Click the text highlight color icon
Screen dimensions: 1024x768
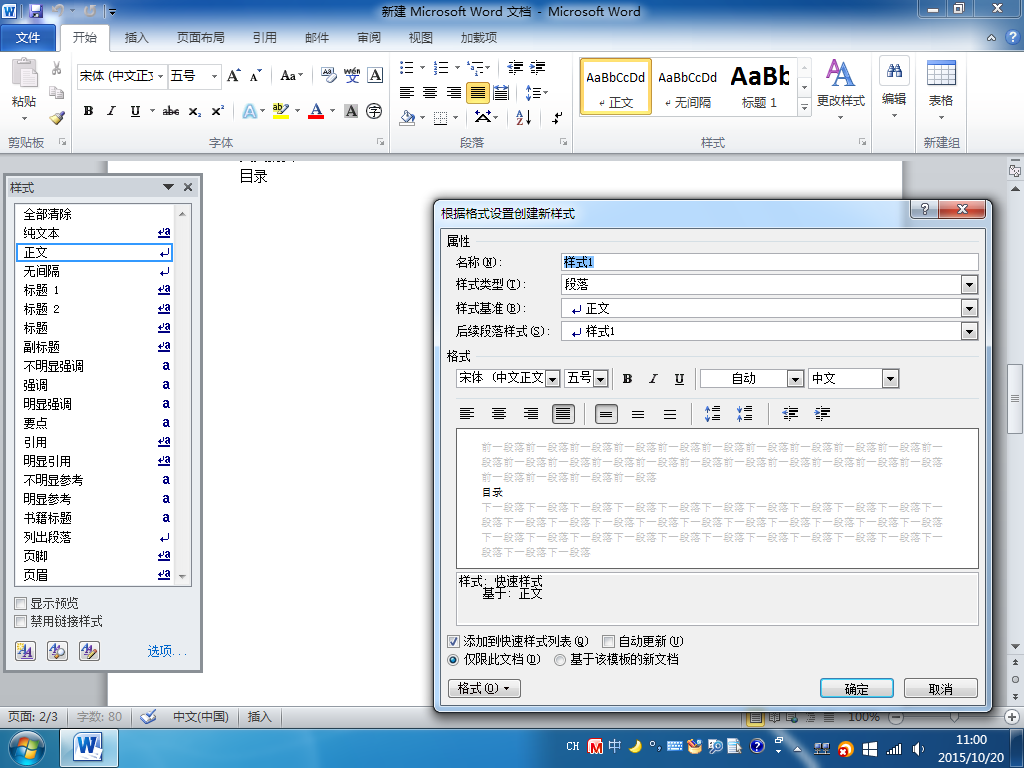coord(281,111)
